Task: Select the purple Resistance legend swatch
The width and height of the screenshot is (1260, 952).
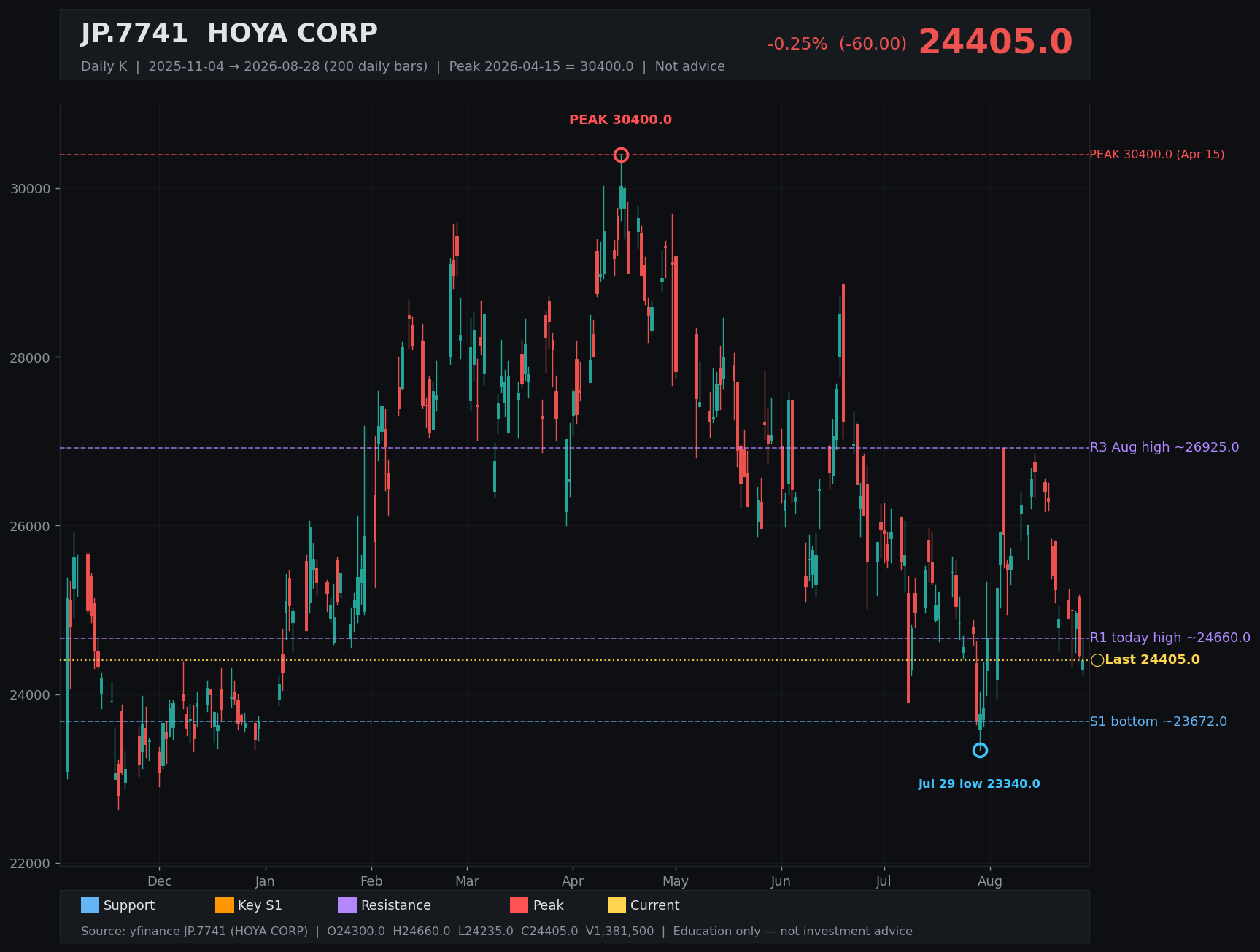Action: point(347,905)
